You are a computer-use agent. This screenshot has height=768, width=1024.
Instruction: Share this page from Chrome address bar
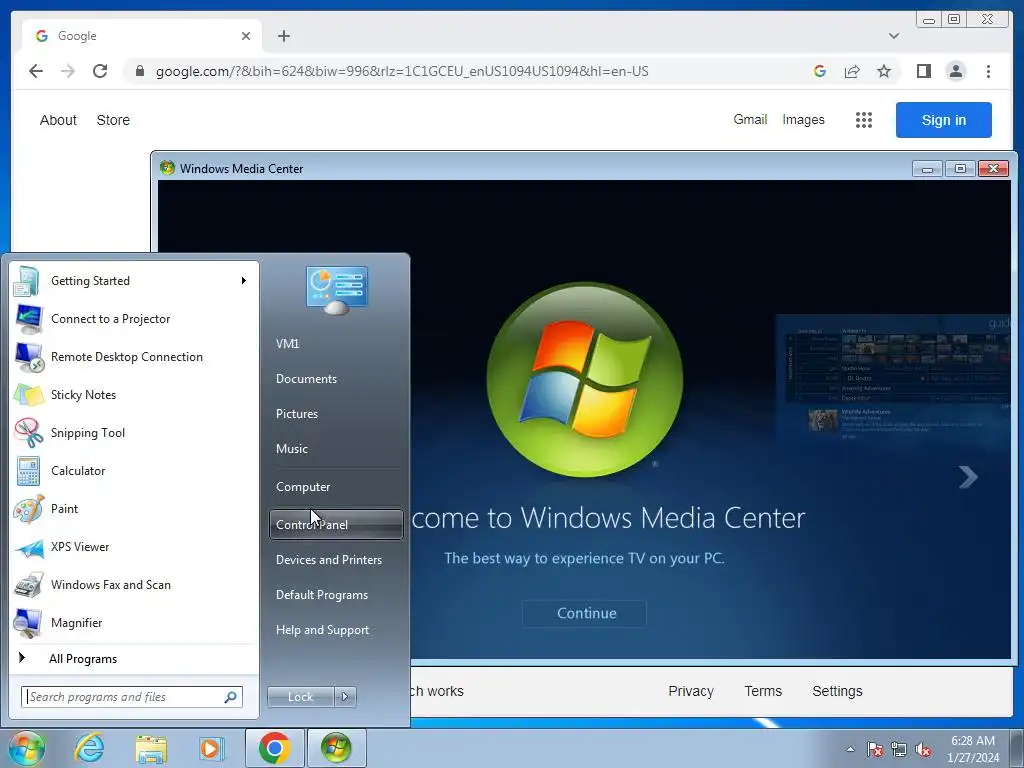click(x=852, y=71)
